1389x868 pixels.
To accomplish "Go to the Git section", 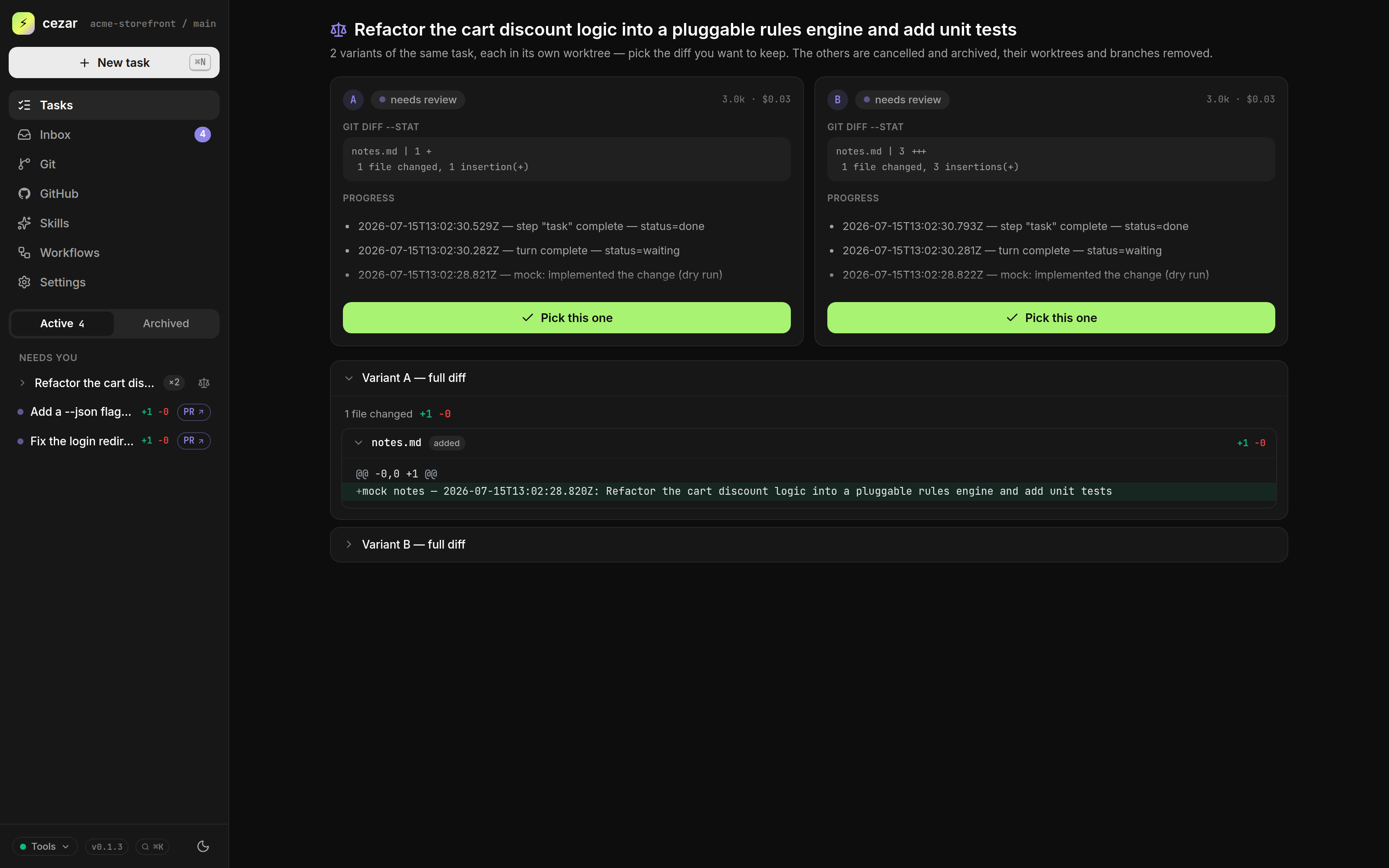I will (x=114, y=164).
